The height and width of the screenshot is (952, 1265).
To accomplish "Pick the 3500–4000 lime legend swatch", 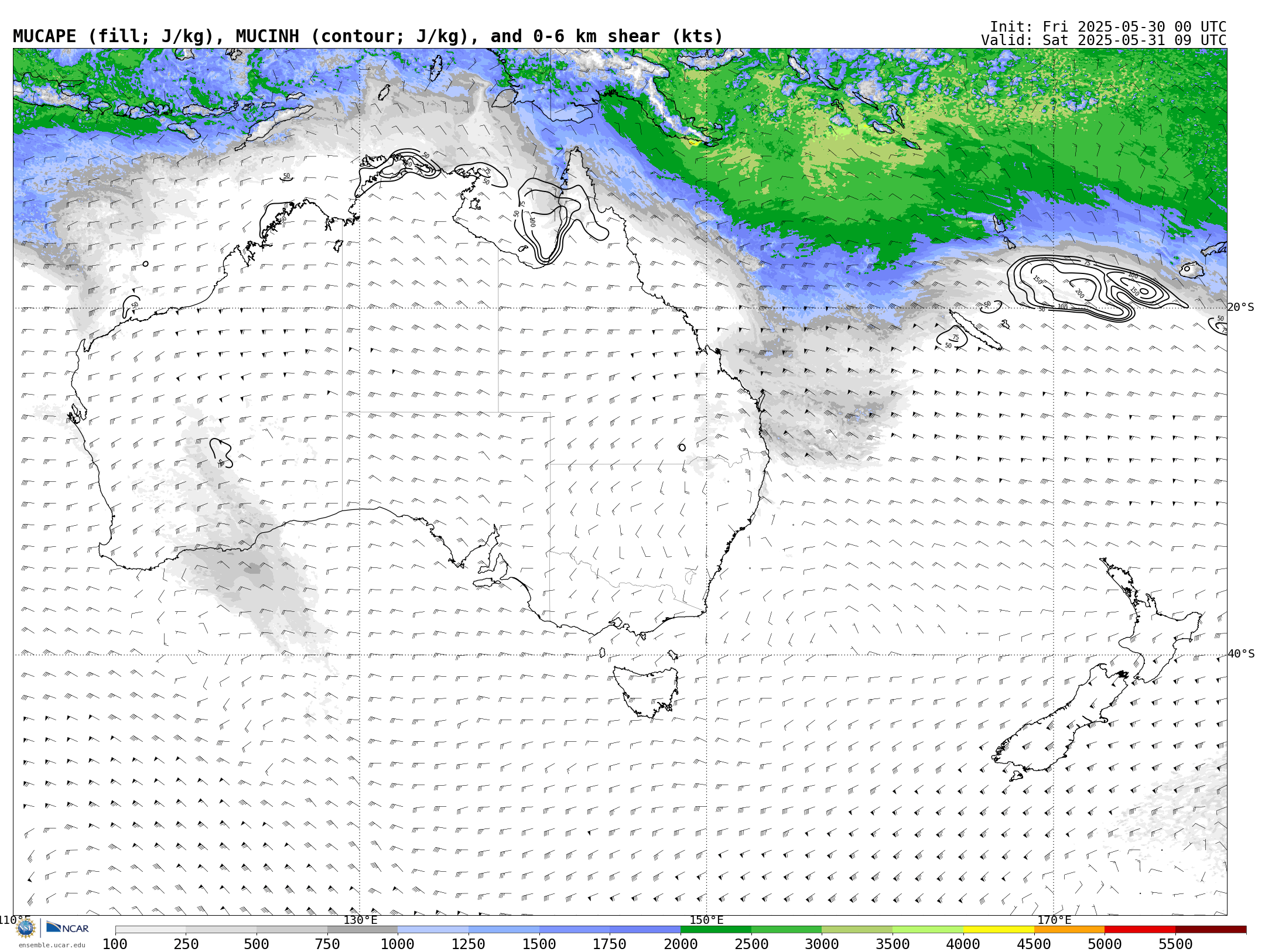I will [x=928, y=930].
